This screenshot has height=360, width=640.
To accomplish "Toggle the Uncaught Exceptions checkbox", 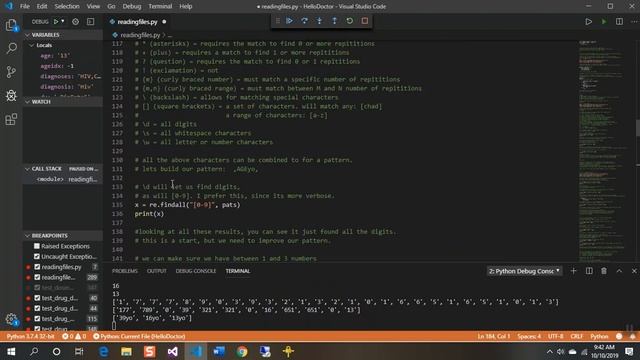I will click(x=37, y=257).
